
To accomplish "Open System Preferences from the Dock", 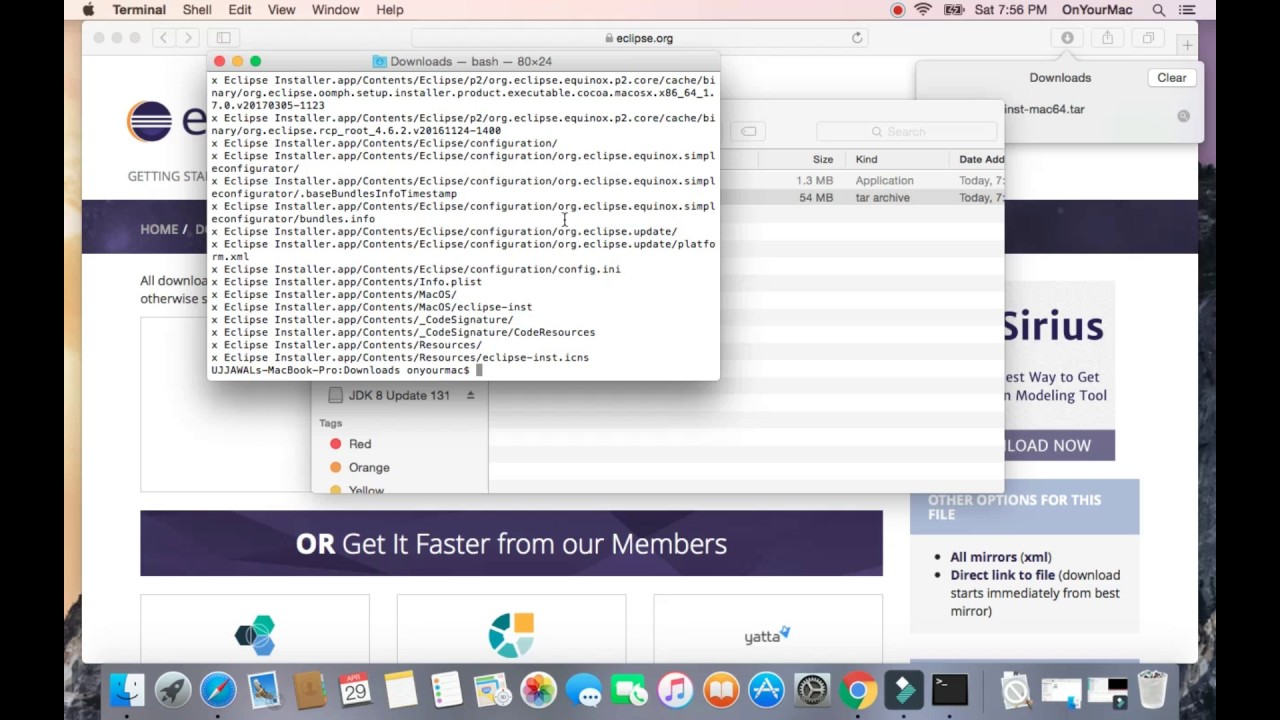I will pyautogui.click(x=812, y=690).
